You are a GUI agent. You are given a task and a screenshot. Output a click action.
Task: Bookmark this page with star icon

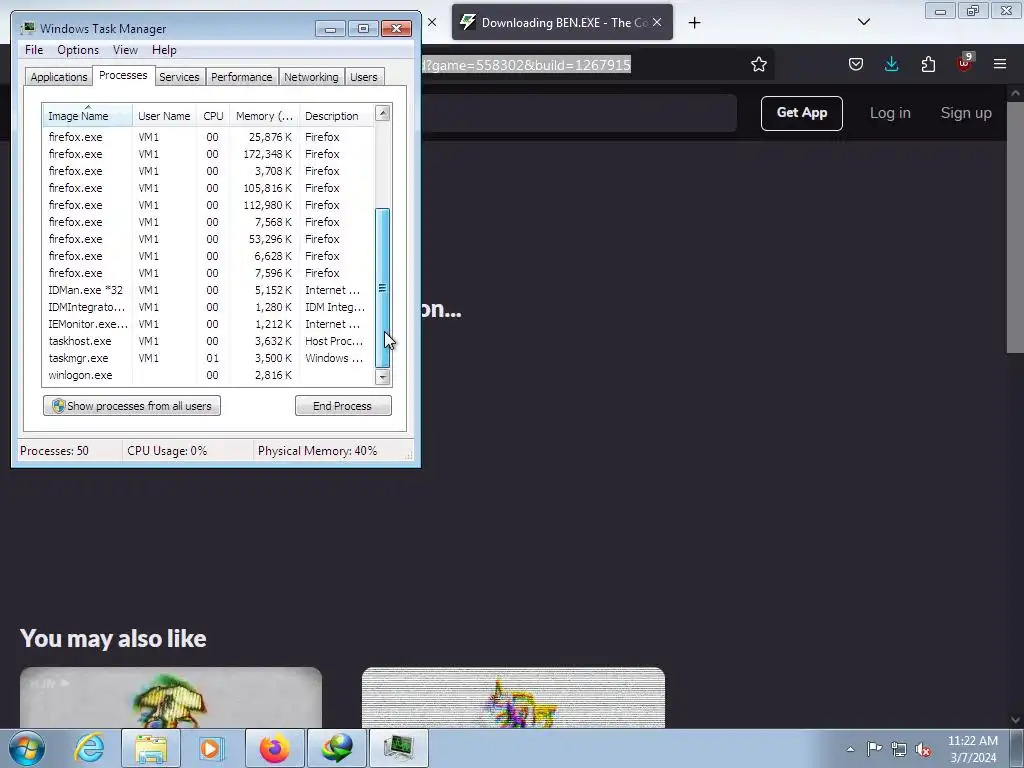tap(758, 64)
